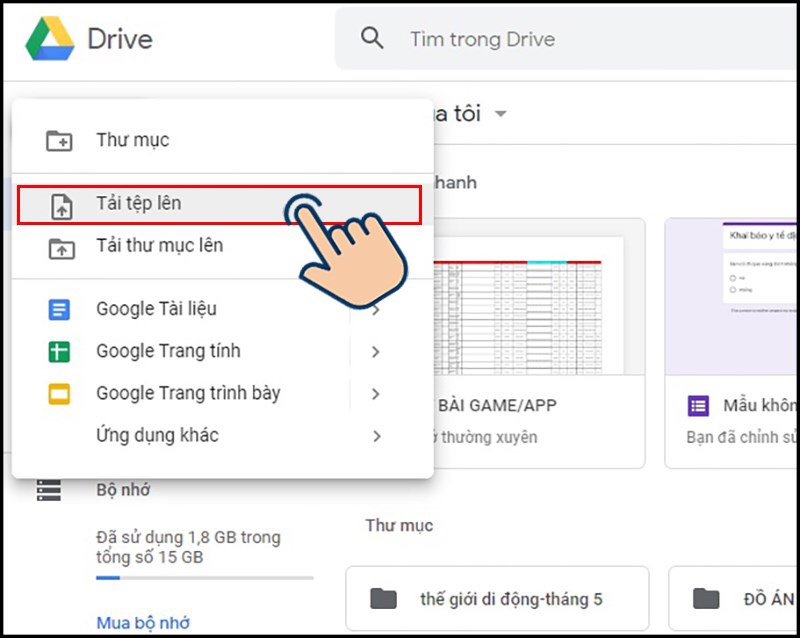Click the storage usage progress bar
The image size is (800, 638).
click(205, 578)
